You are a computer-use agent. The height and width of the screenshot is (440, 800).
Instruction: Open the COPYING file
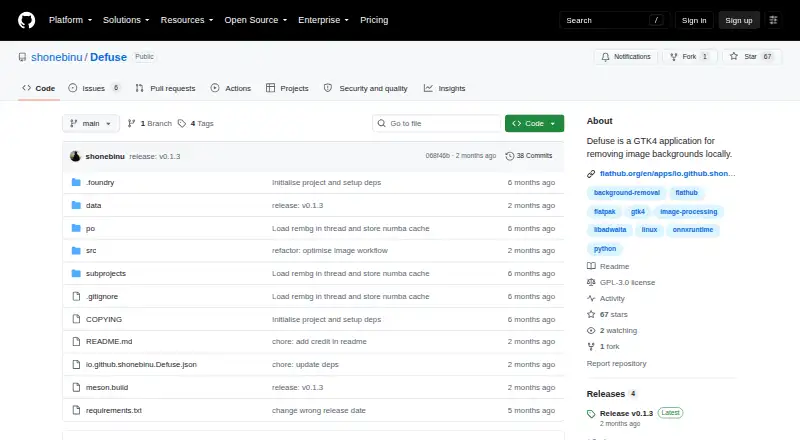[104, 320]
